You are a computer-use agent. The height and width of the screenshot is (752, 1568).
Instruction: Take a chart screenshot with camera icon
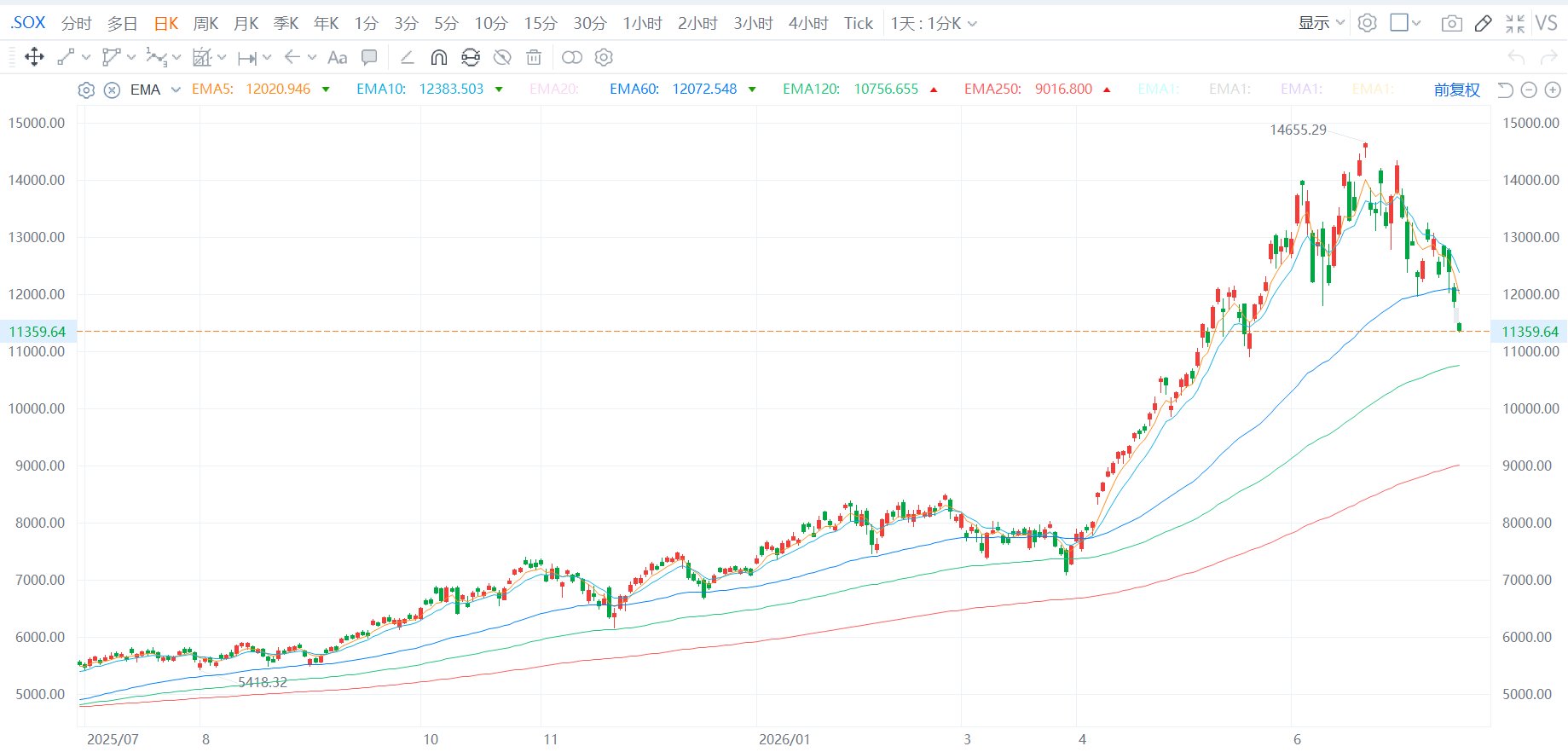[1451, 24]
